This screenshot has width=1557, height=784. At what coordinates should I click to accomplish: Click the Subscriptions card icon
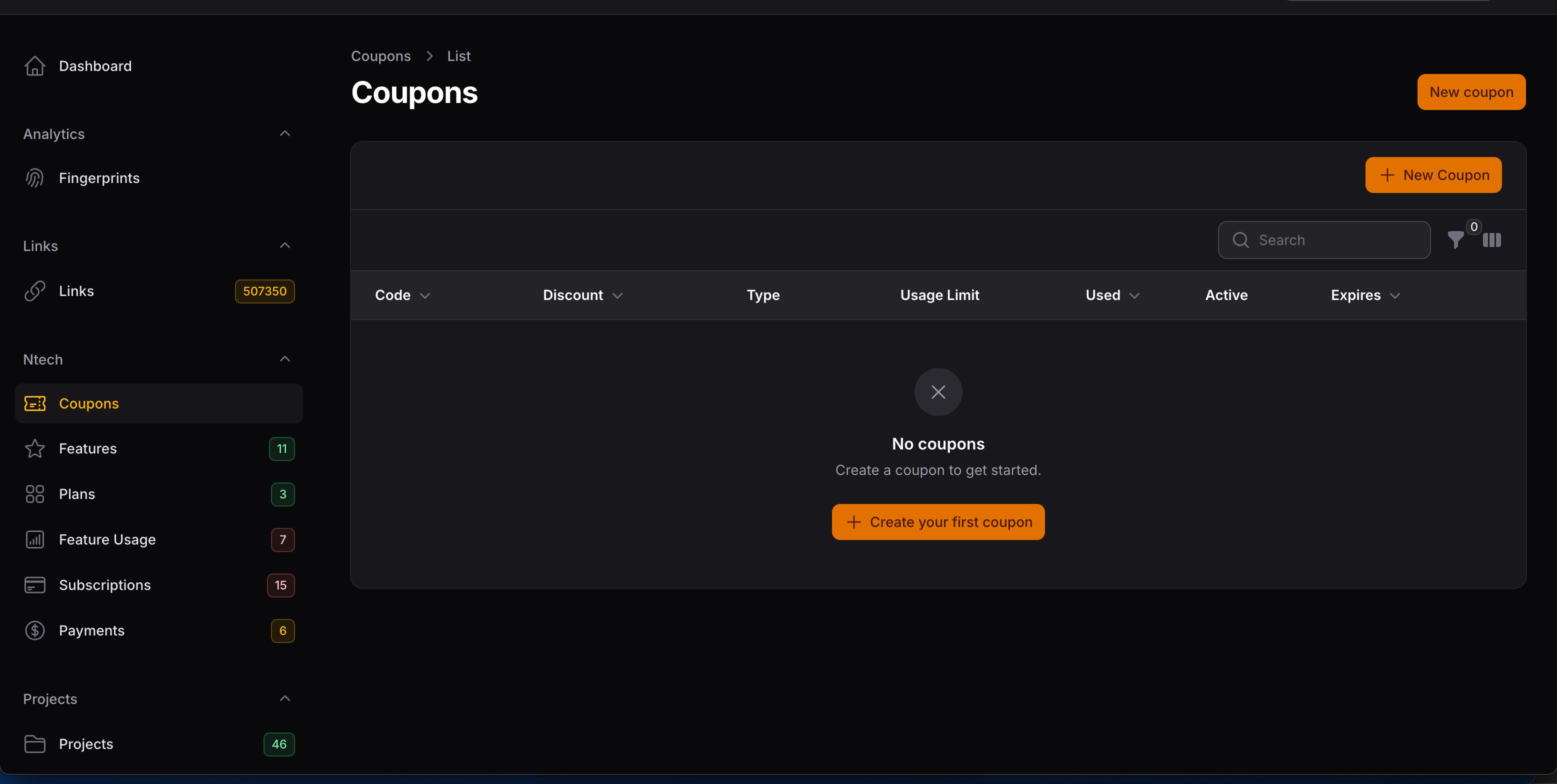pos(34,585)
